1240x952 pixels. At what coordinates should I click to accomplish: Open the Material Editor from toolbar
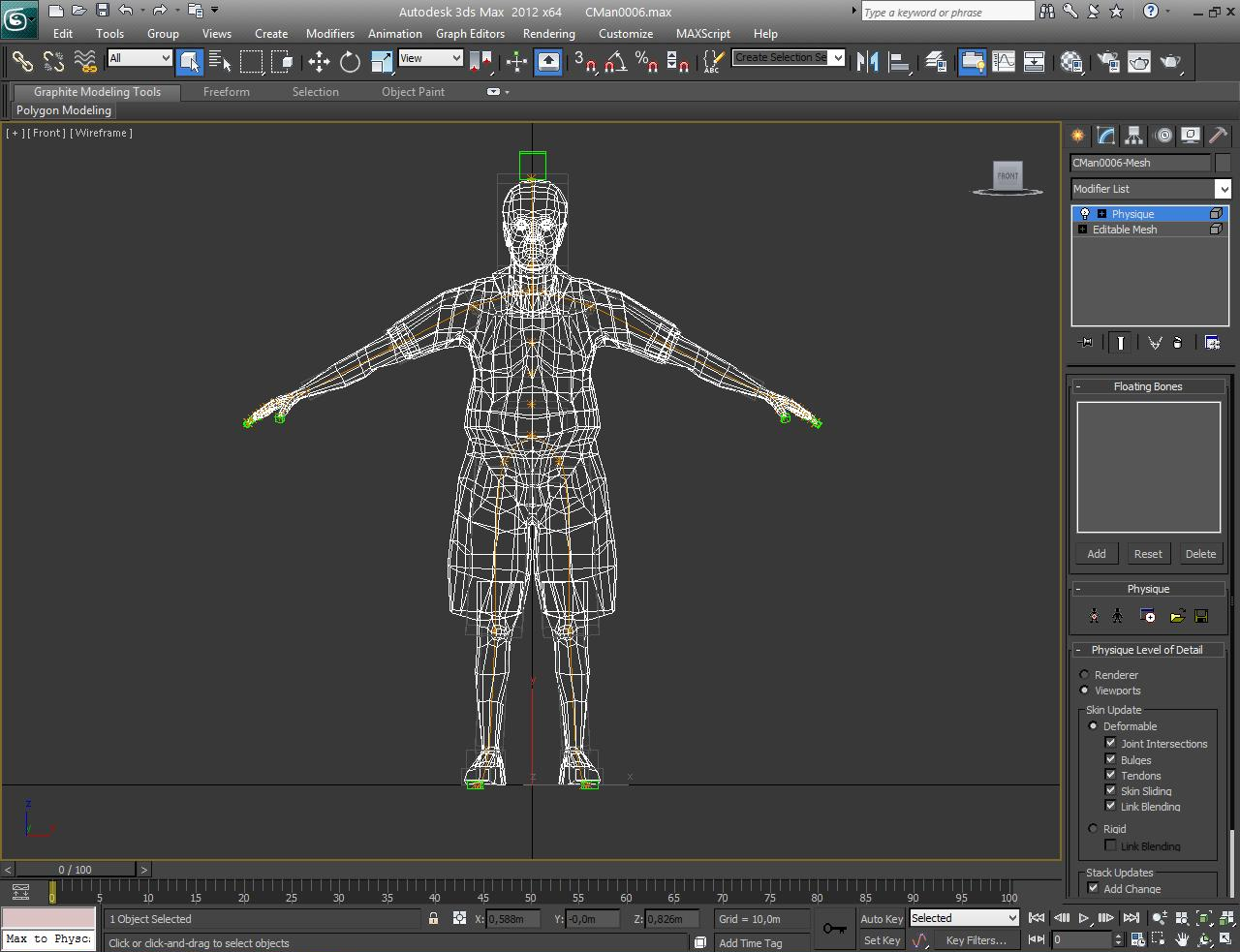(x=1071, y=62)
